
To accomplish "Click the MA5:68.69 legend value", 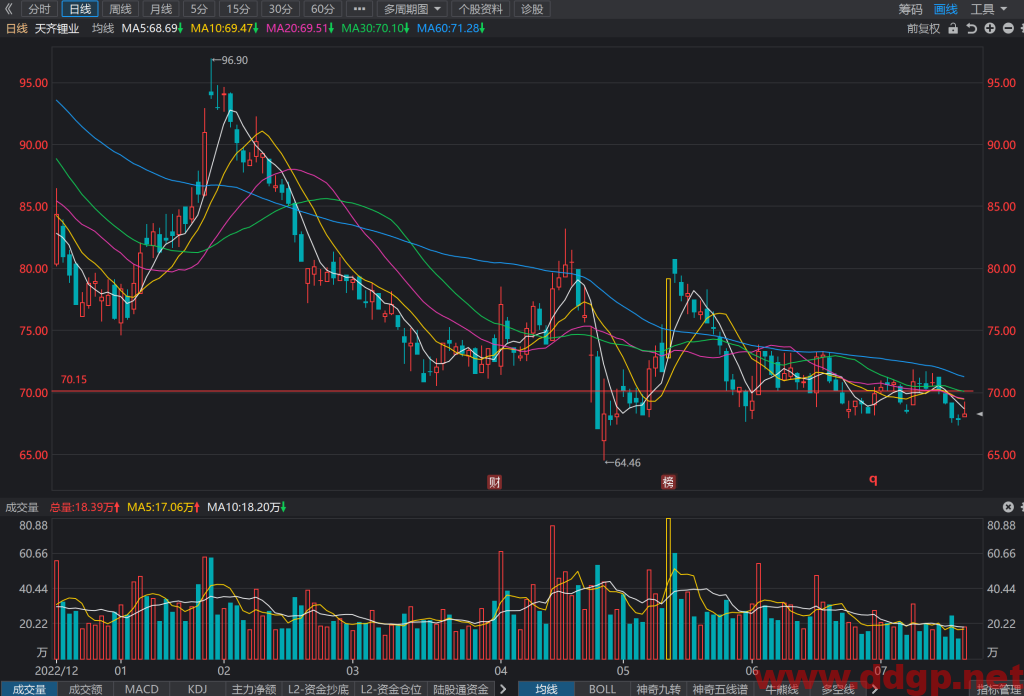I will (152, 29).
